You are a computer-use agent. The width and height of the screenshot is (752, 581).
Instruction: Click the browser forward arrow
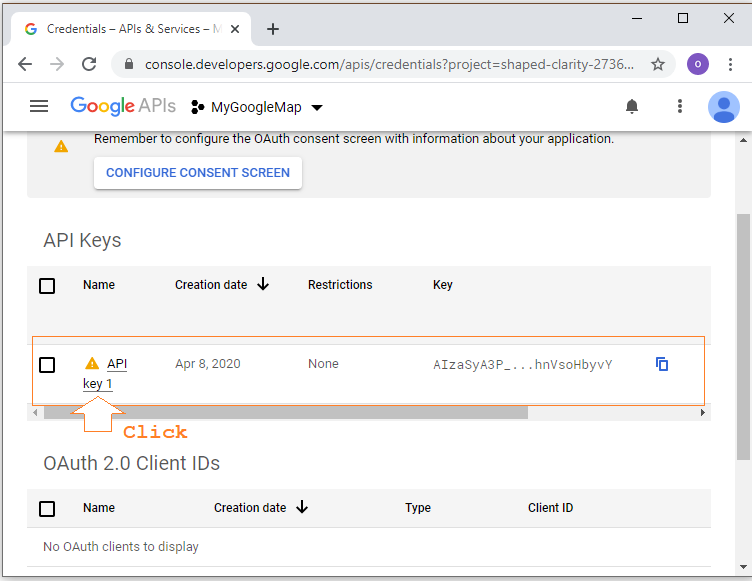[x=57, y=64]
